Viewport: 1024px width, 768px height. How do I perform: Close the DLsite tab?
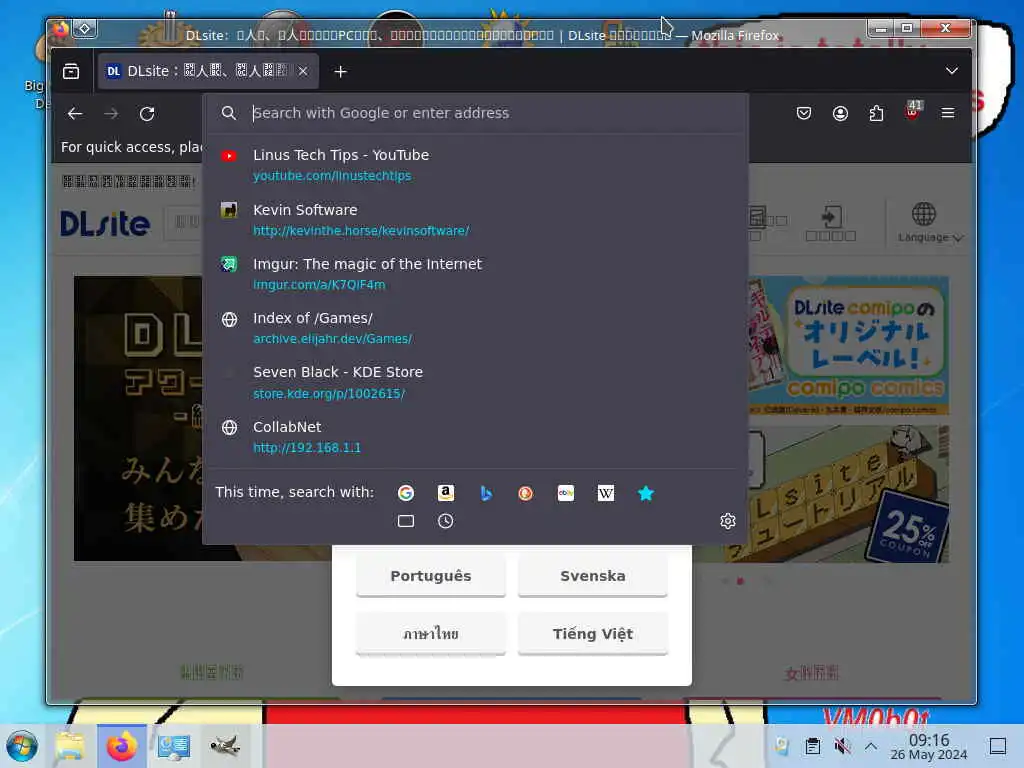[x=303, y=71]
